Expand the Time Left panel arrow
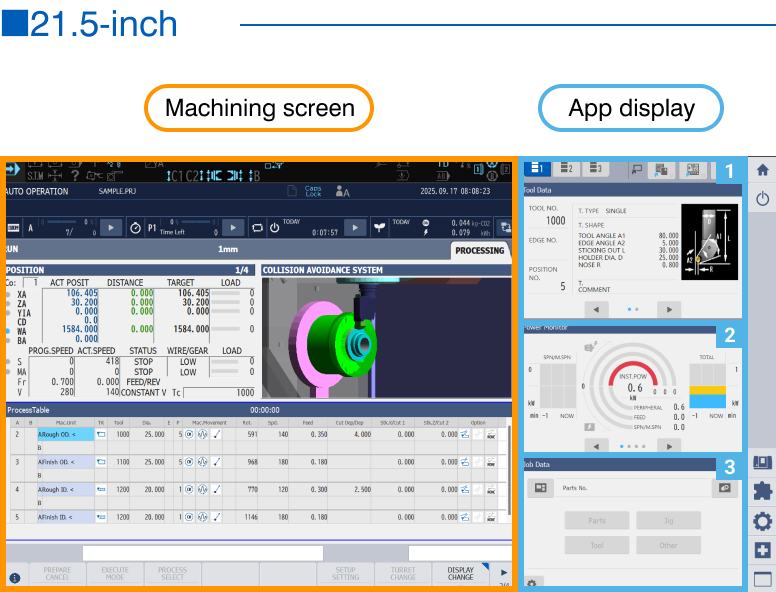Screen dimensions: 776x592 click(x=232, y=227)
